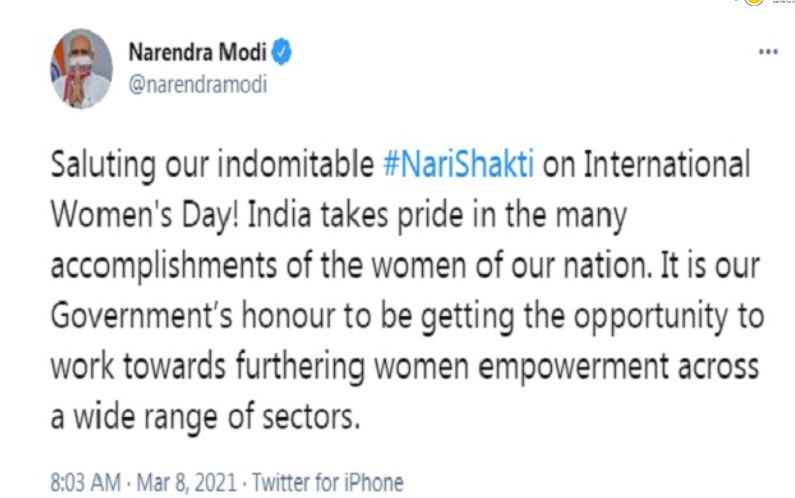
Task: Open Narendra Modi's profile picture
Action: tap(81, 68)
